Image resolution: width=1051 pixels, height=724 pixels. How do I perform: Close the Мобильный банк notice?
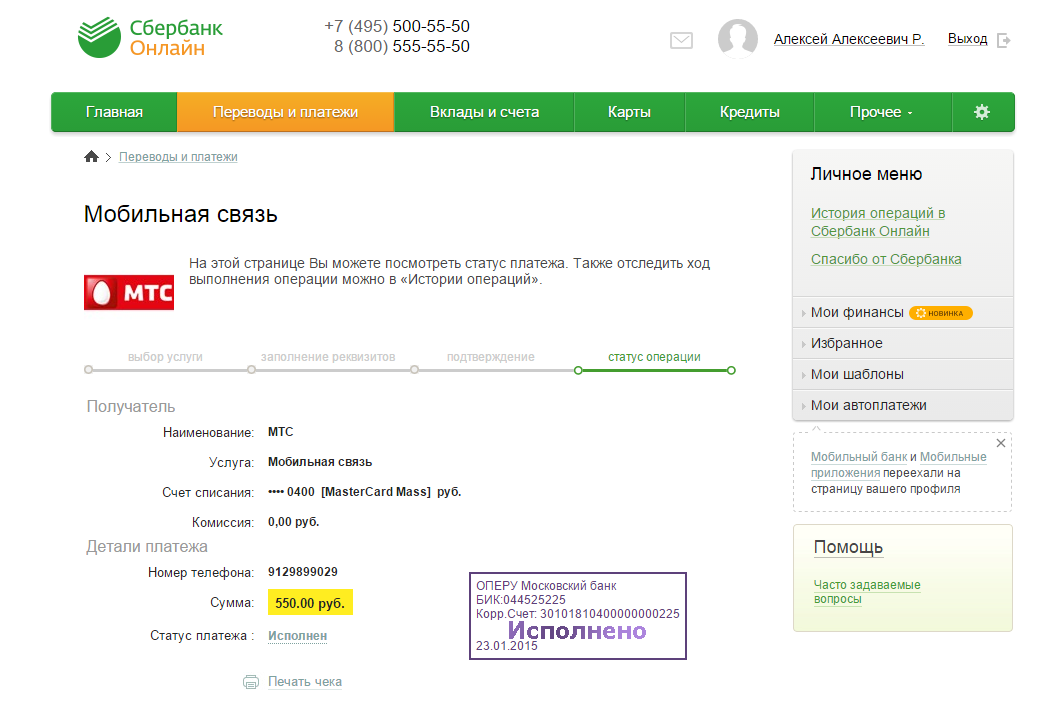coord(1001,443)
